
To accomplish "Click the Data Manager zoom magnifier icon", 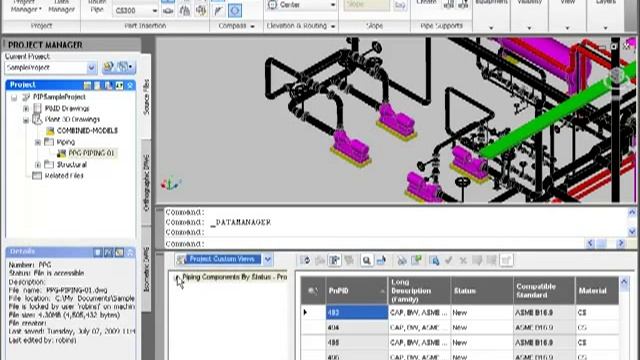I will (x=367, y=260).
